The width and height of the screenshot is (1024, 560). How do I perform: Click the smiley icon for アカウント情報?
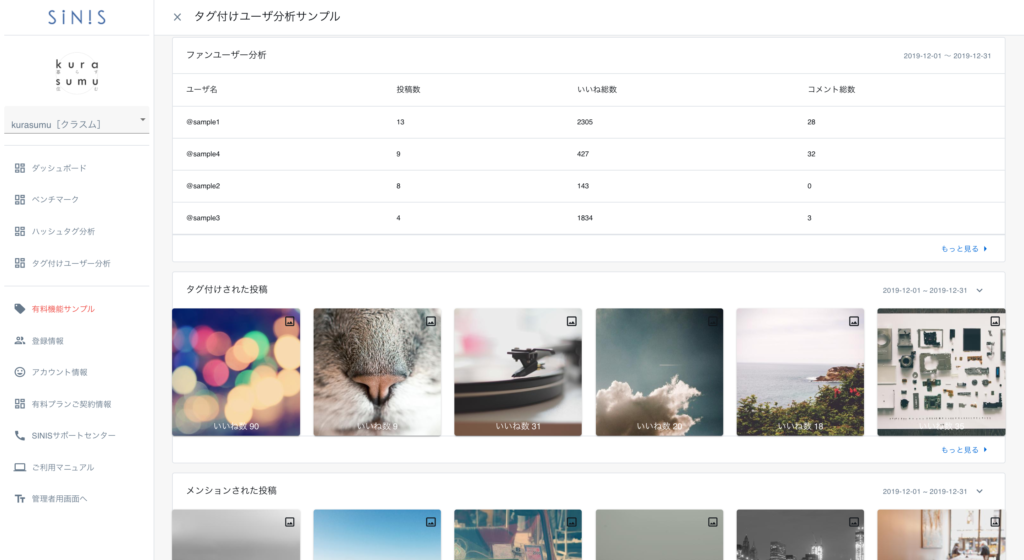pyautogui.click(x=20, y=371)
